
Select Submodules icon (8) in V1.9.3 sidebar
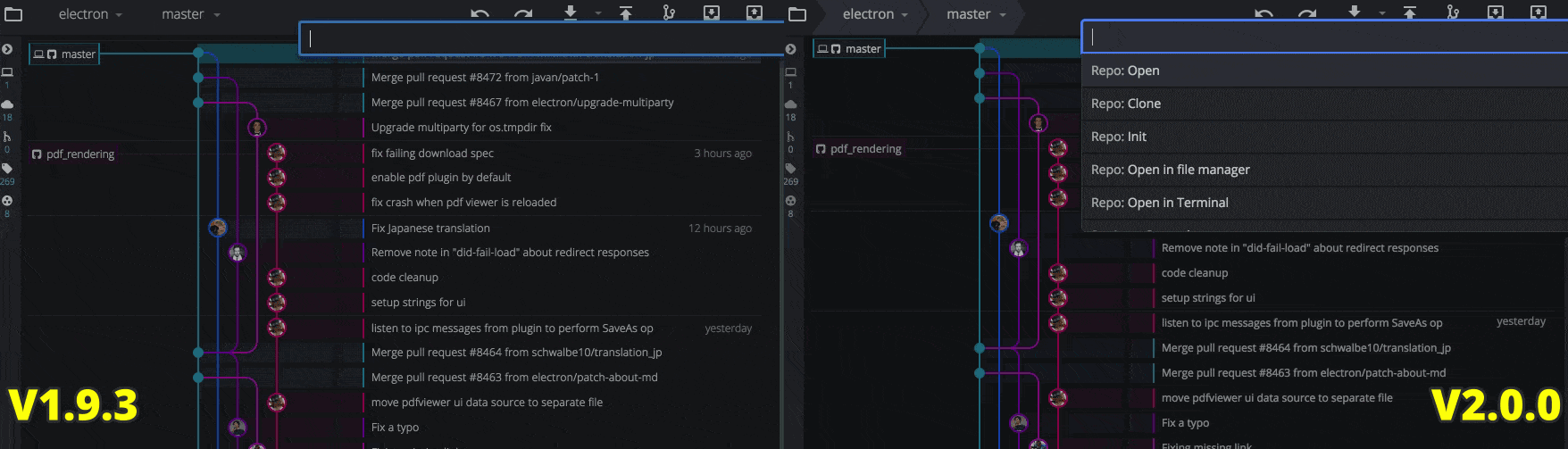[x=7, y=201]
